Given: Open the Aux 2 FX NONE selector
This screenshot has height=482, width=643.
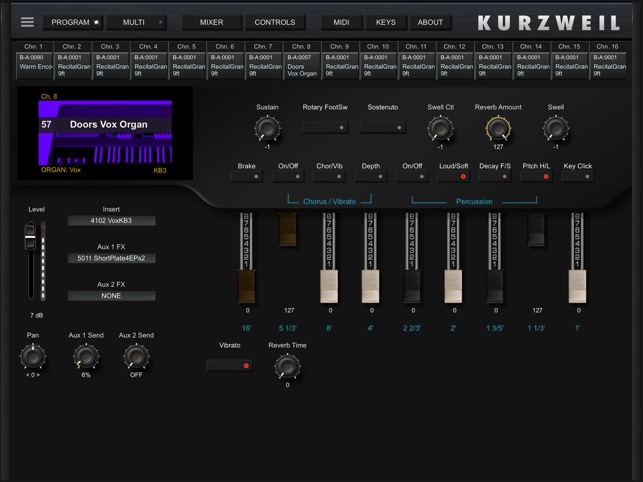Looking at the screenshot, I should (111, 296).
